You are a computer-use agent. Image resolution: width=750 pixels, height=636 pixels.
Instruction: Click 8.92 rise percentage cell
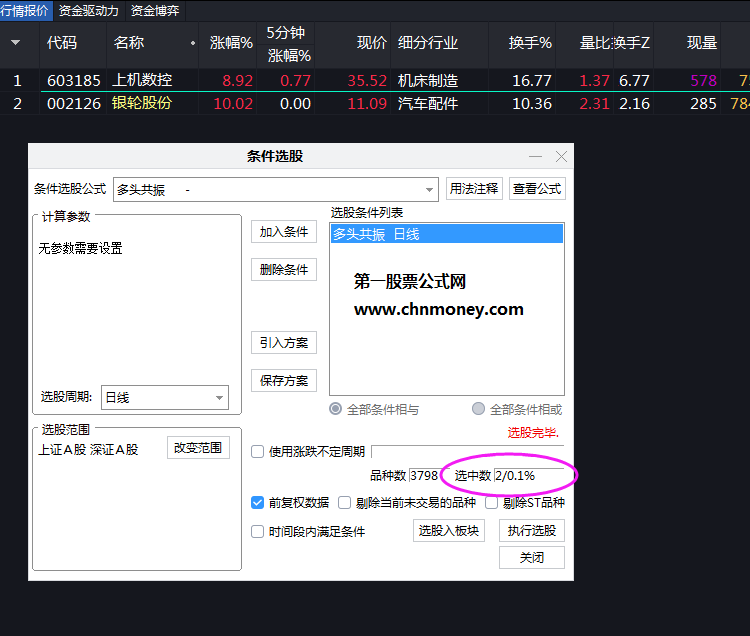point(237,80)
